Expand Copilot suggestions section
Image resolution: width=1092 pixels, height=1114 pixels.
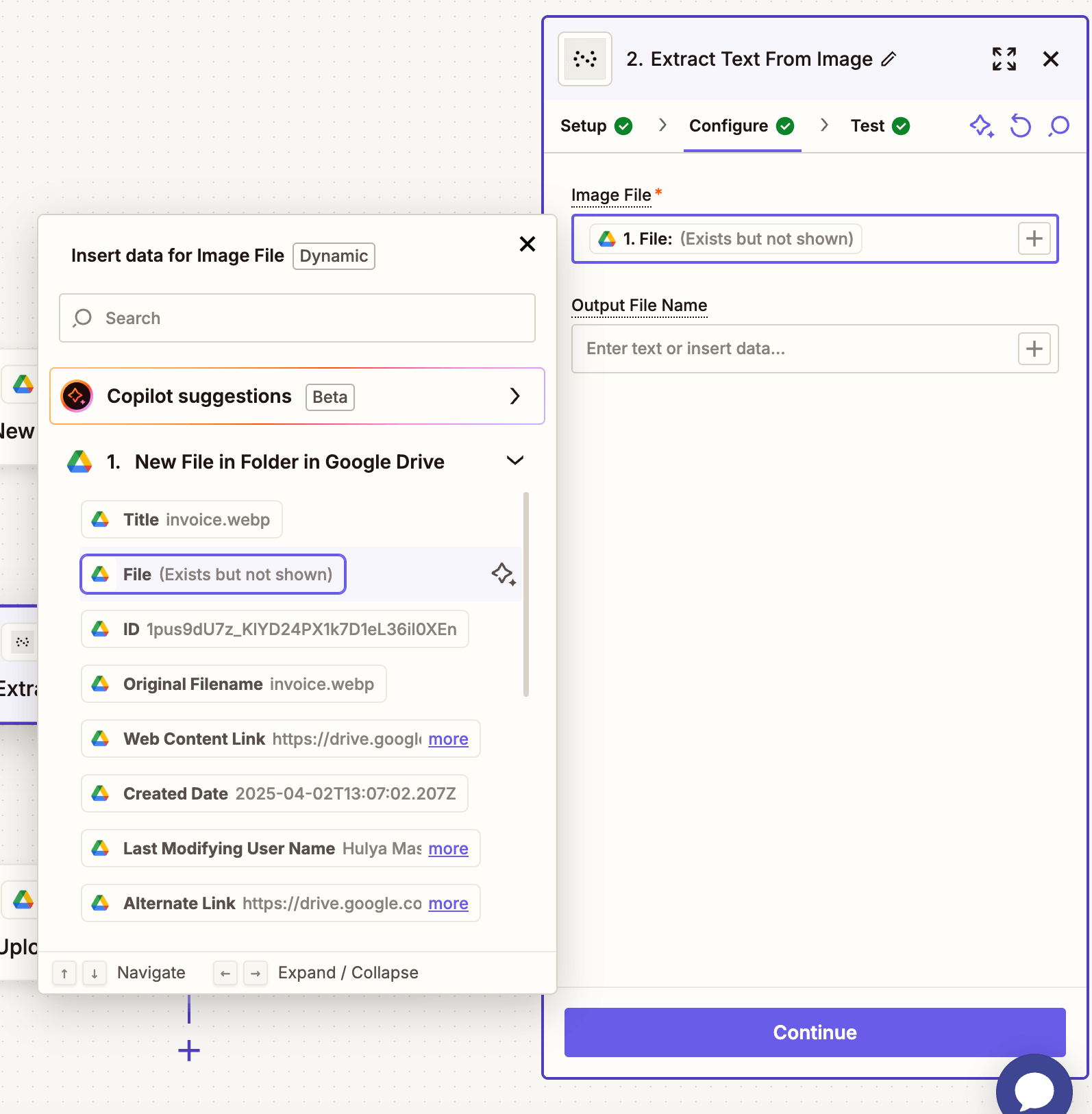point(514,396)
